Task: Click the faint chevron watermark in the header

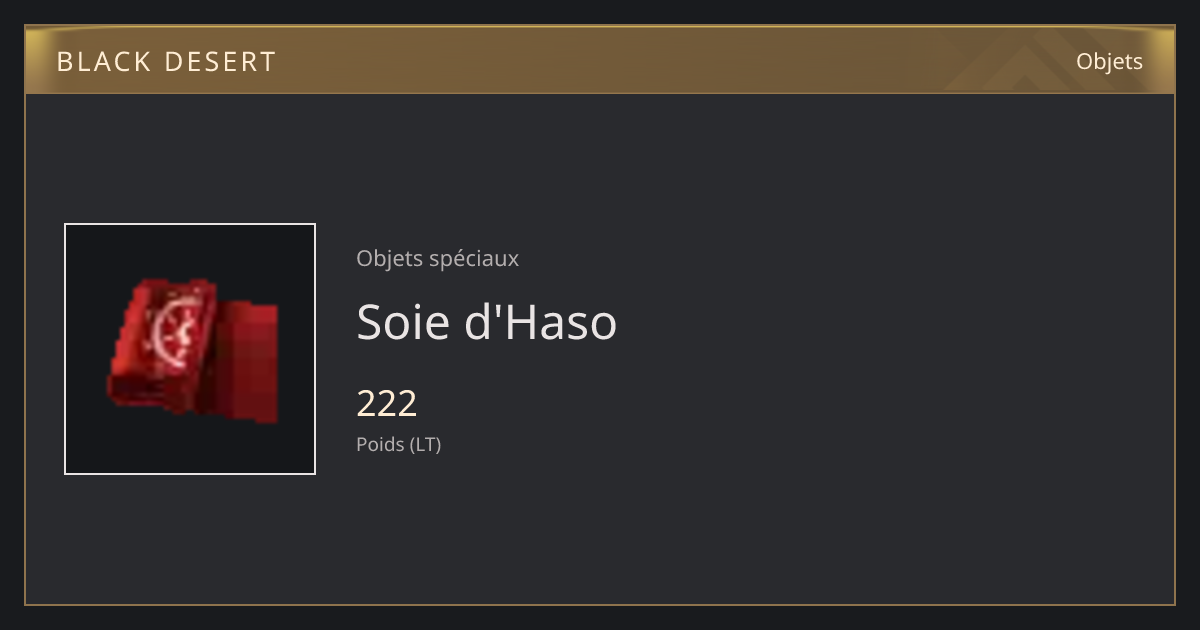Action: (1040, 62)
